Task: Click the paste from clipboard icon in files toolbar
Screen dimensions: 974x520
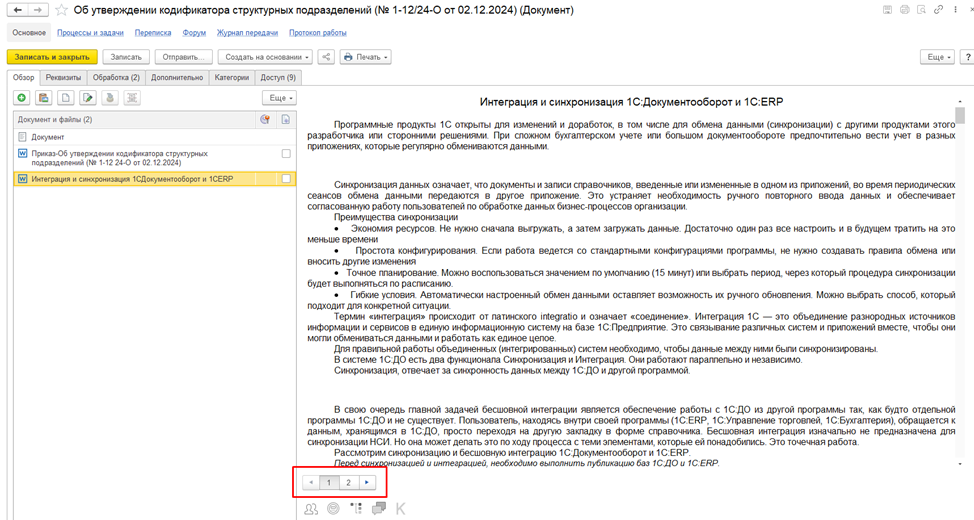Action: [x=43, y=98]
